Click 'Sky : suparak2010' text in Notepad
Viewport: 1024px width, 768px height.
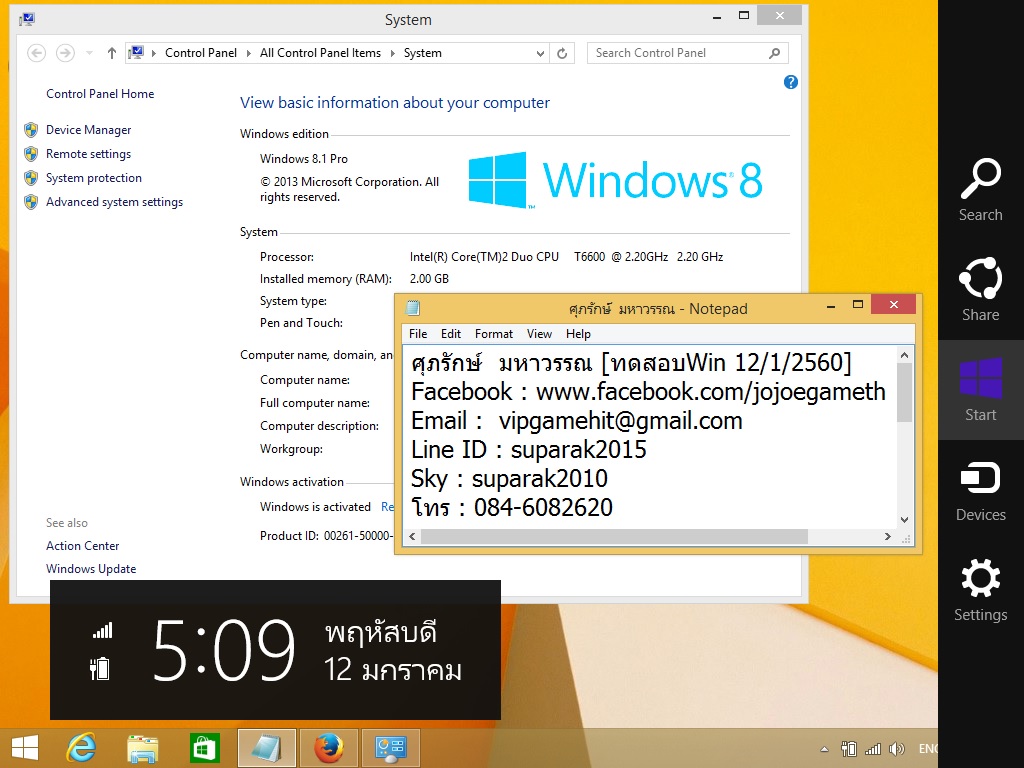509,479
